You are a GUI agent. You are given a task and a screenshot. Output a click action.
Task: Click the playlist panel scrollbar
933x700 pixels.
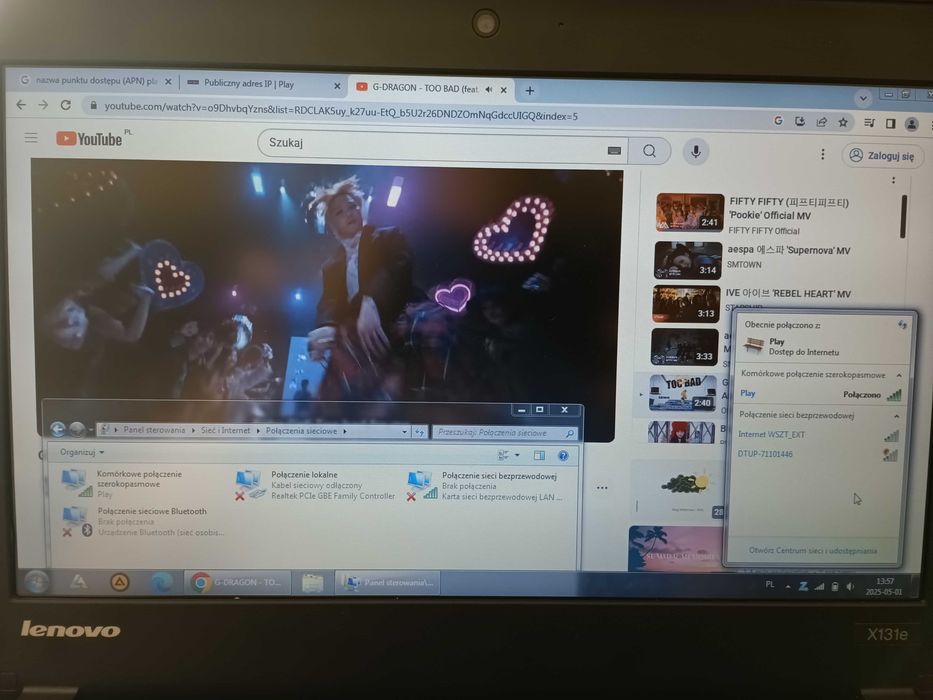pos(903,216)
